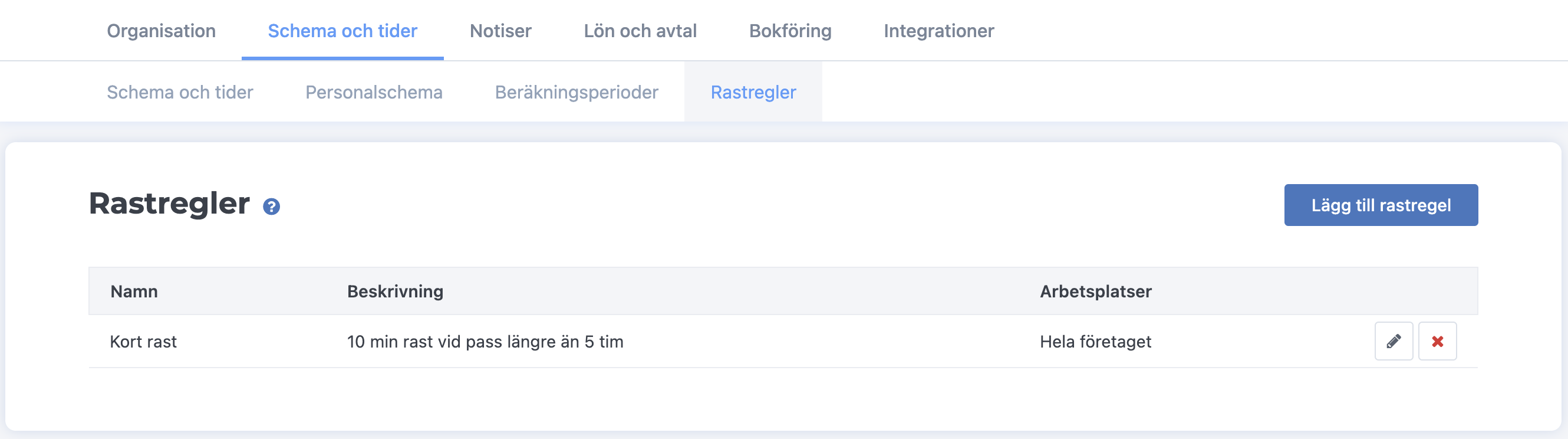Go to the Beräkningsperioder sub-tab

pyautogui.click(x=577, y=92)
